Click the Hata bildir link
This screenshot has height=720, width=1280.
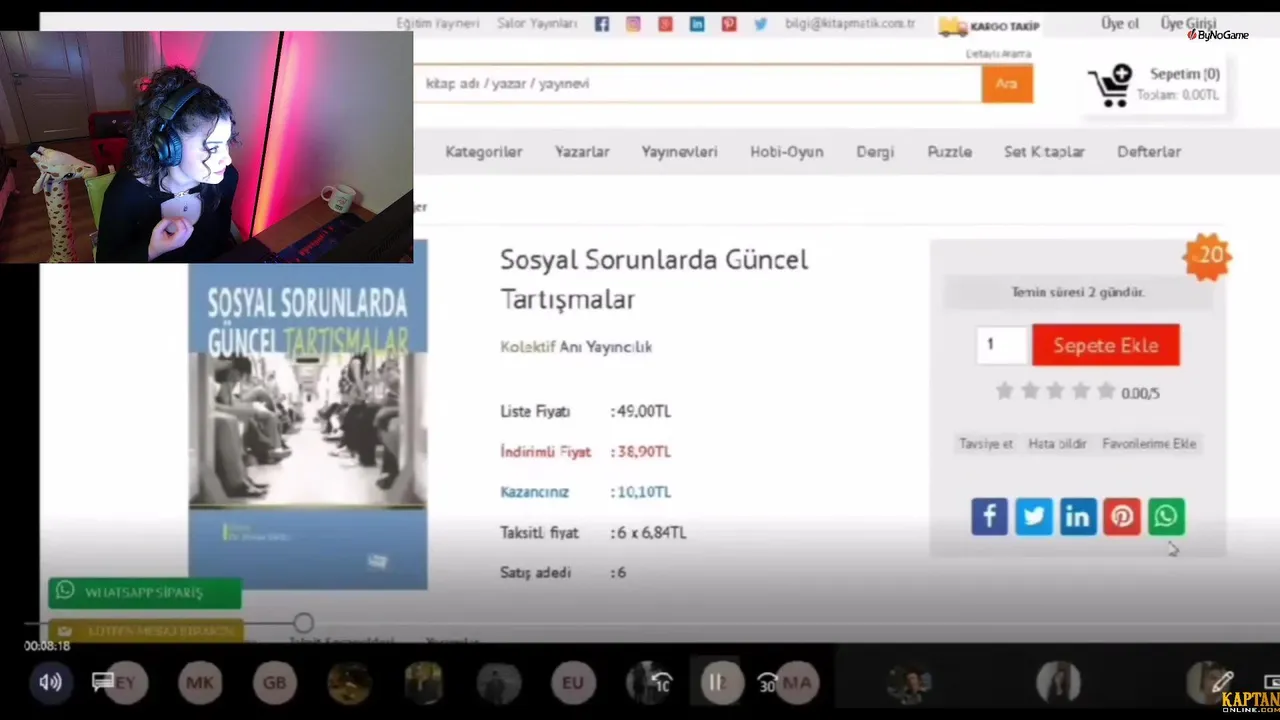(x=1057, y=444)
